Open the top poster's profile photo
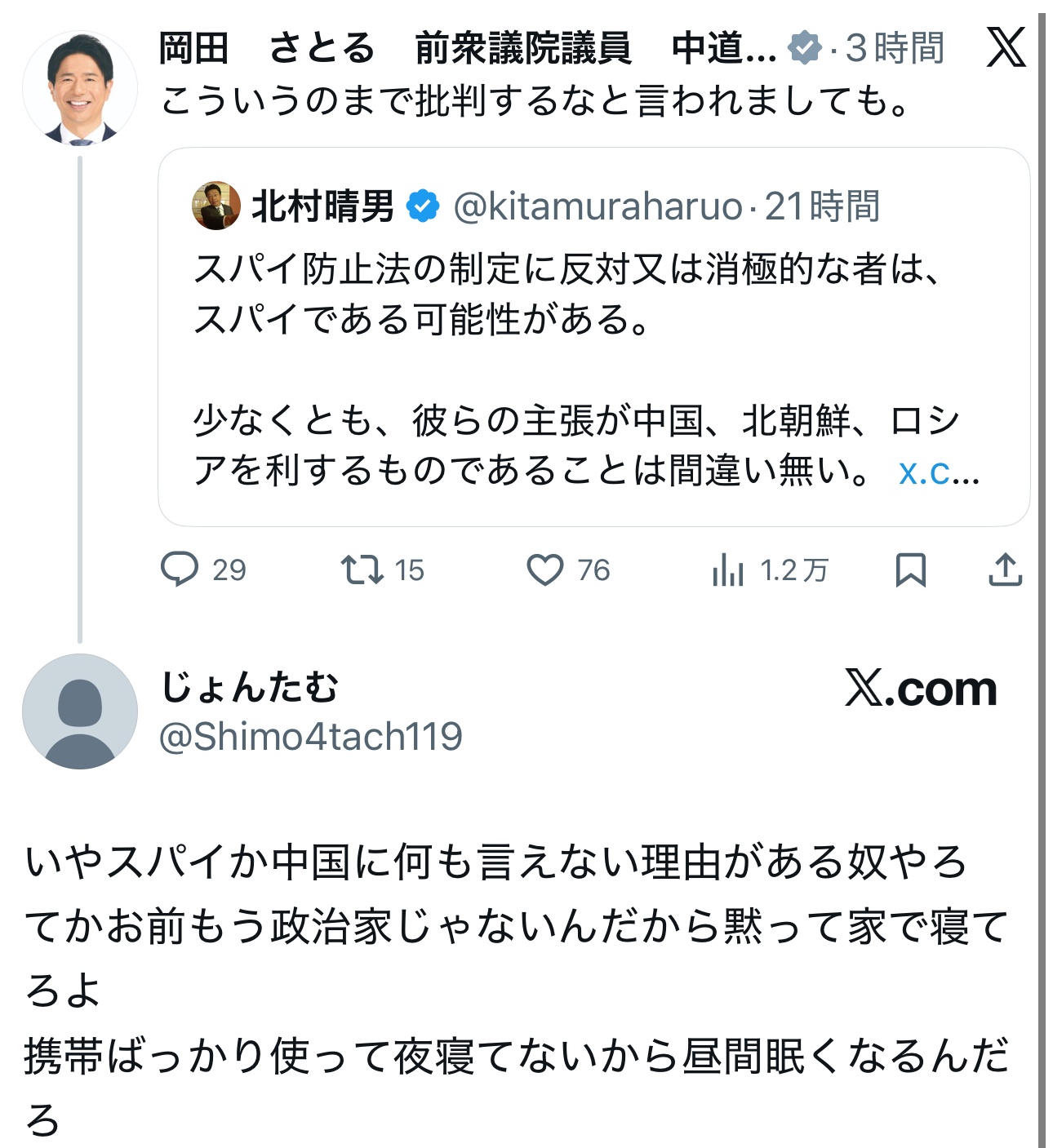The image size is (1053, 1148). pyautogui.click(x=80, y=89)
